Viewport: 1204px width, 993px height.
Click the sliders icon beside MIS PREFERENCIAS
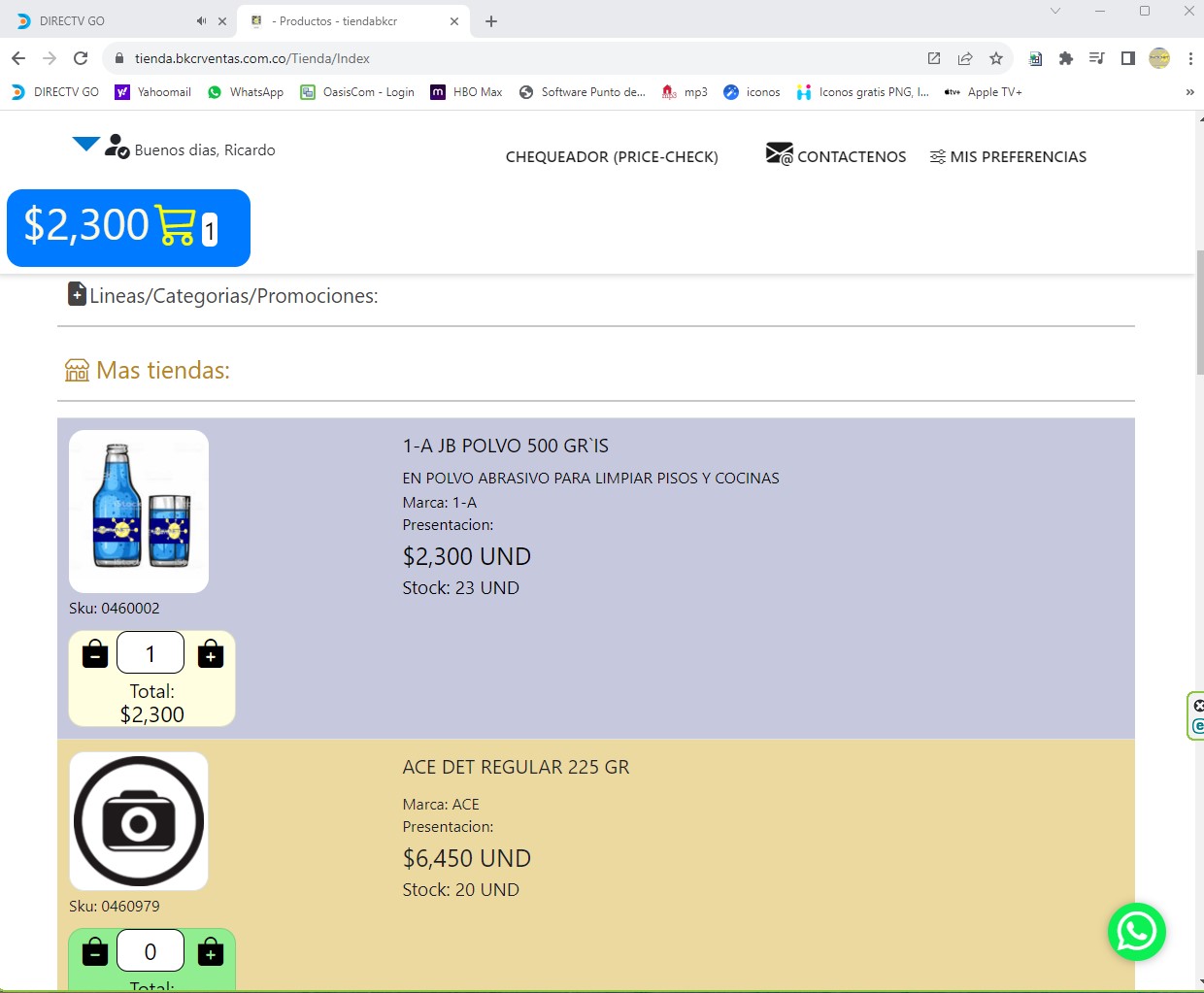(938, 157)
